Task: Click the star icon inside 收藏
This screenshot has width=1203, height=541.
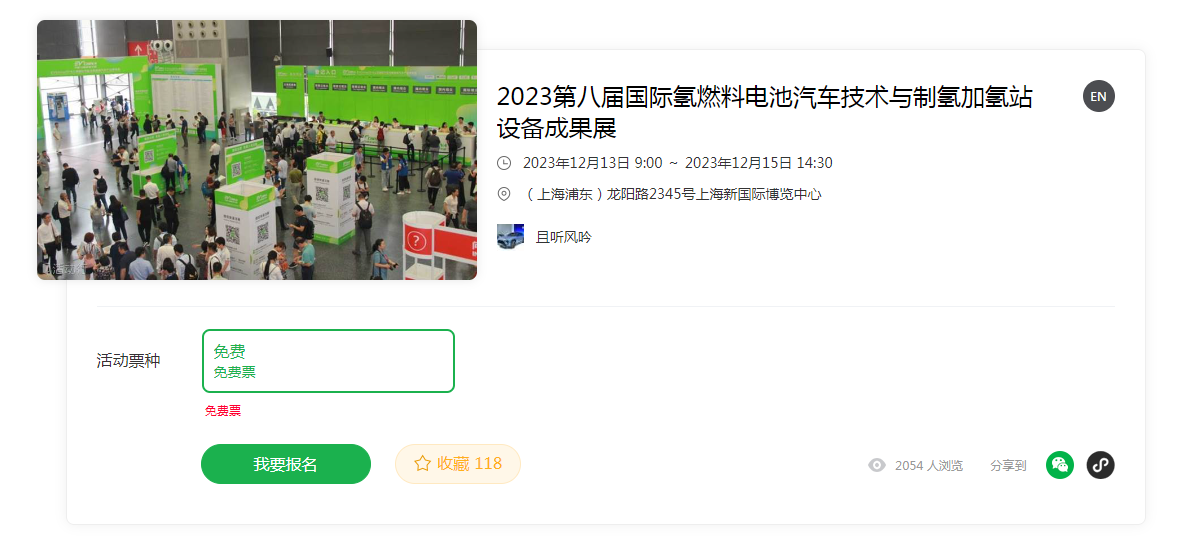Action: [422, 464]
